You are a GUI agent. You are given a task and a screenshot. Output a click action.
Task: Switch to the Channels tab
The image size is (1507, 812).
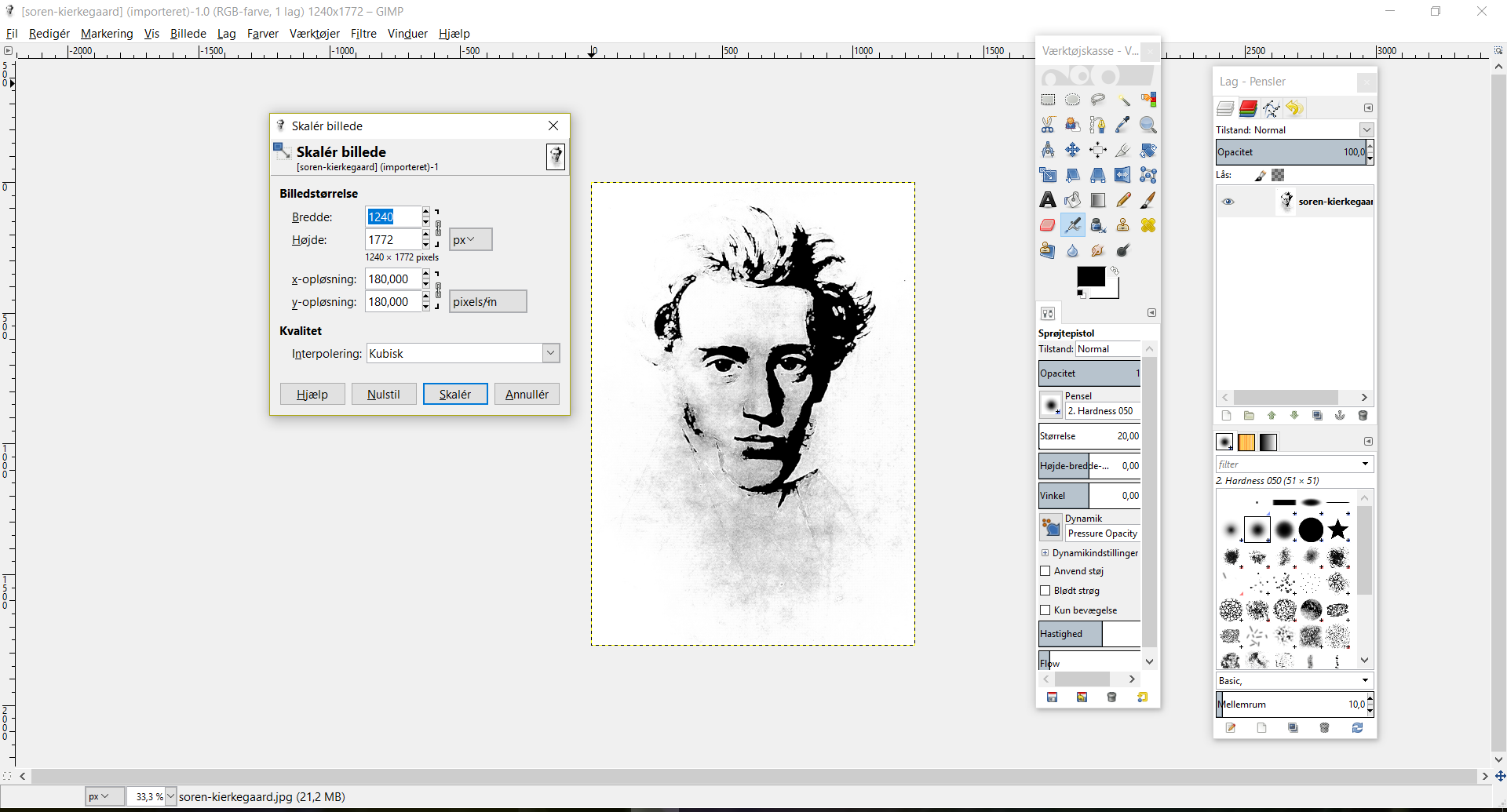click(x=1248, y=108)
